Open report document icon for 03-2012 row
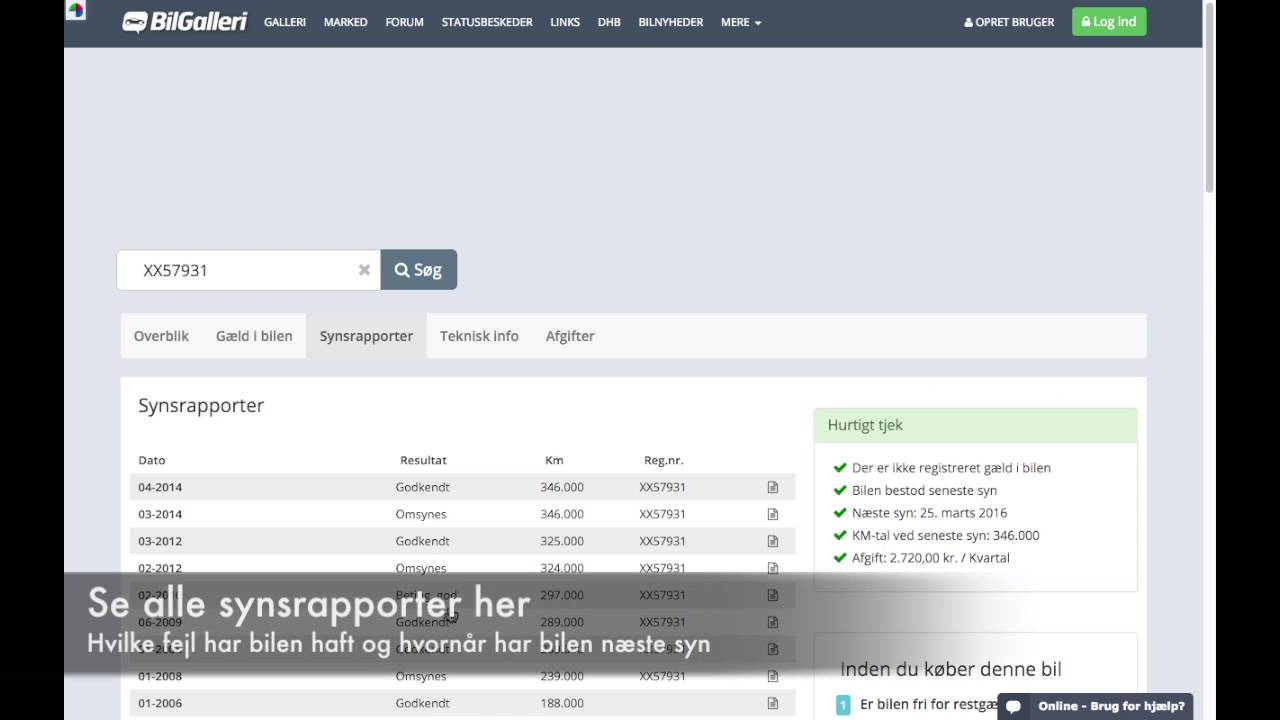 [773, 541]
